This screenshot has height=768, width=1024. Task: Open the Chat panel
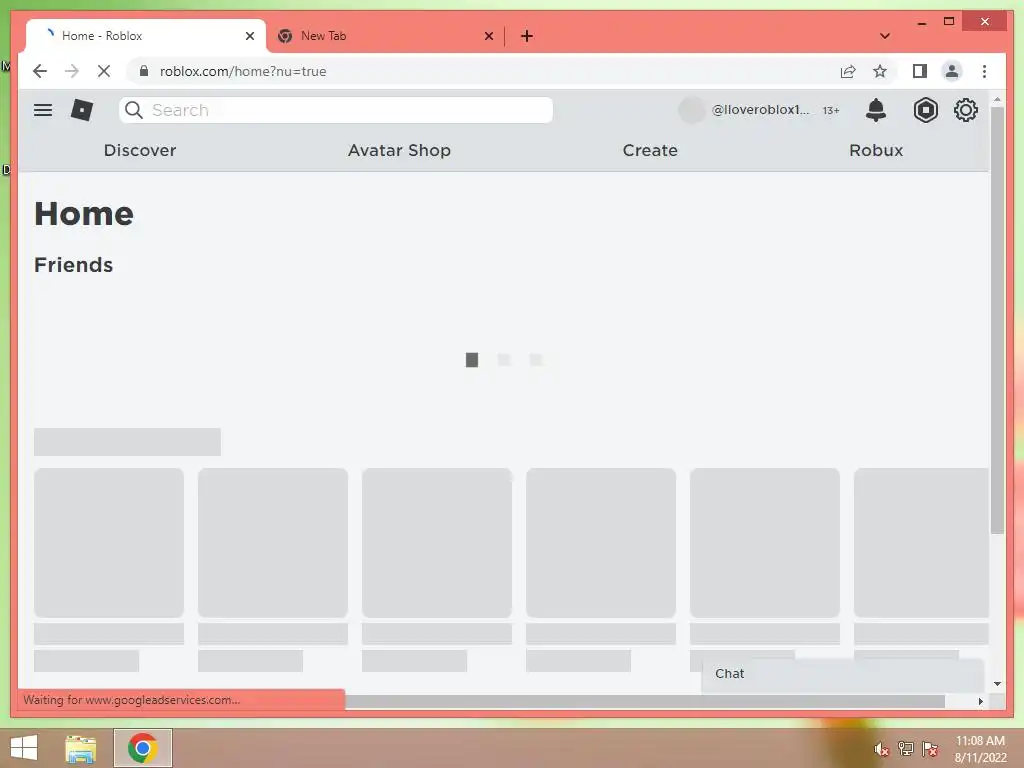[x=842, y=674]
